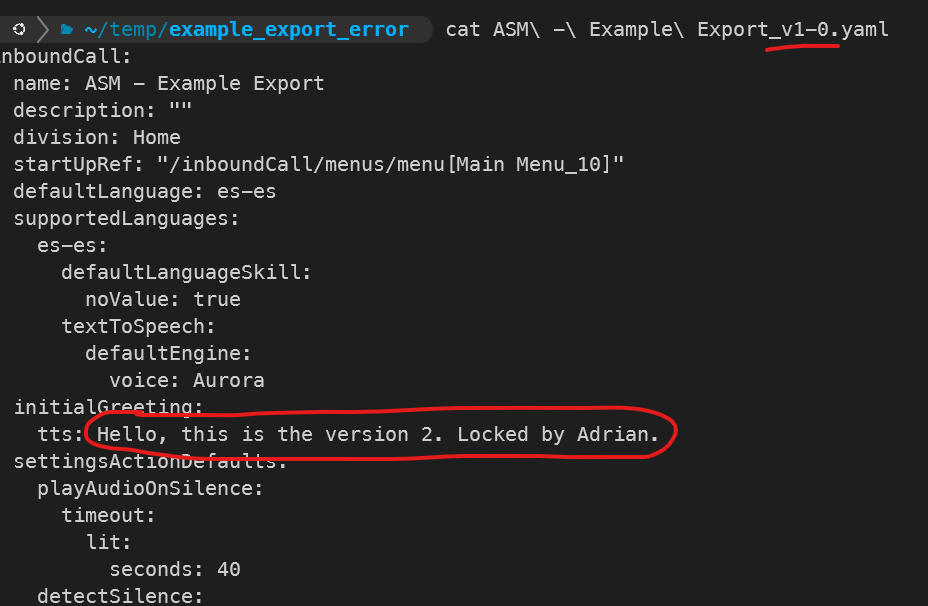Click the defaultLanguage: es-es line
Viewport: 928px width, 606px height.
point(145,191)
